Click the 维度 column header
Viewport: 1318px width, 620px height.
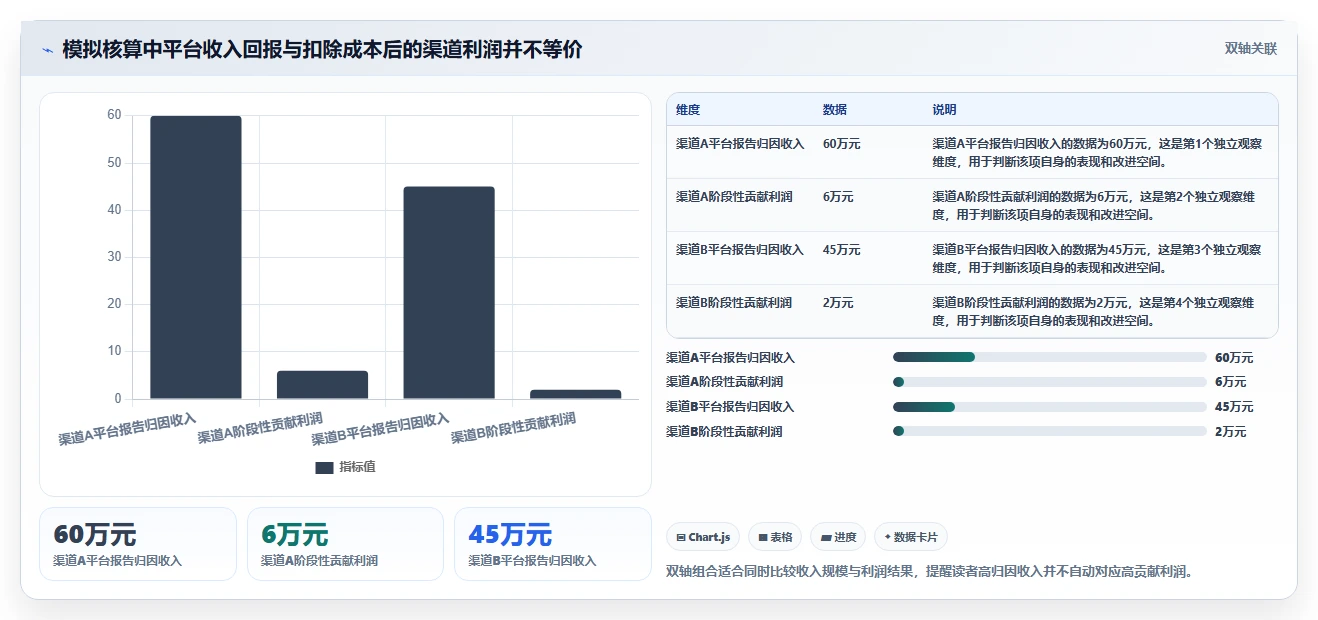point(688,109)
